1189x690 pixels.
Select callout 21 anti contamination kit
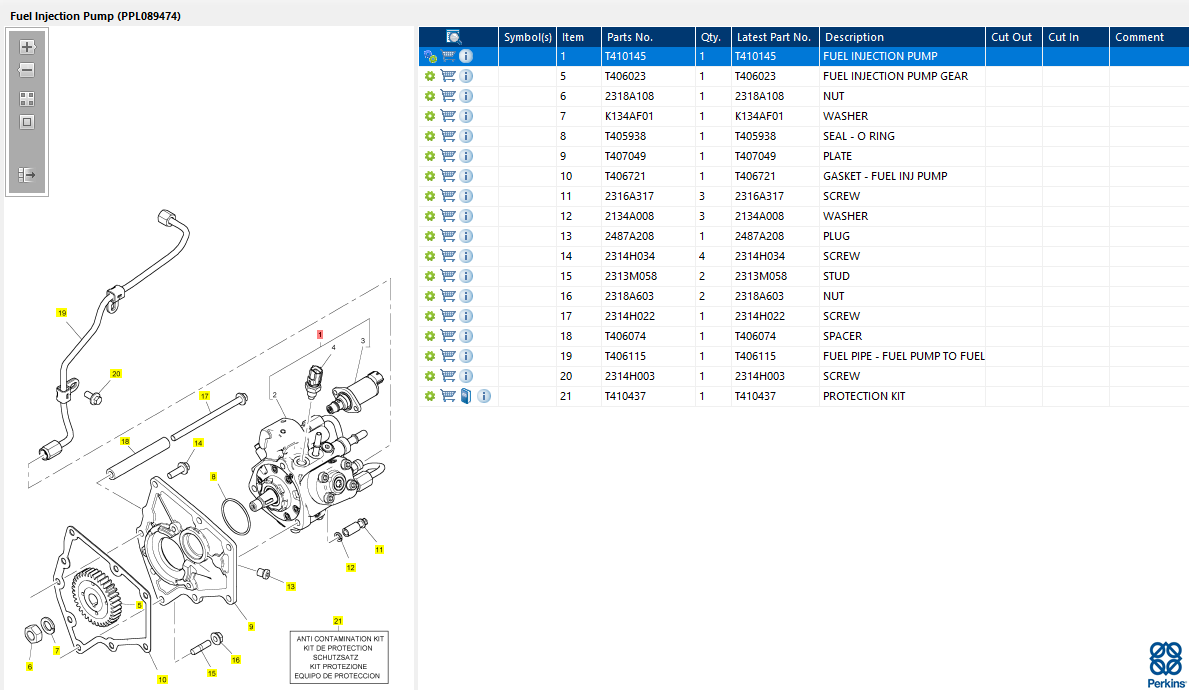[338, 621]
